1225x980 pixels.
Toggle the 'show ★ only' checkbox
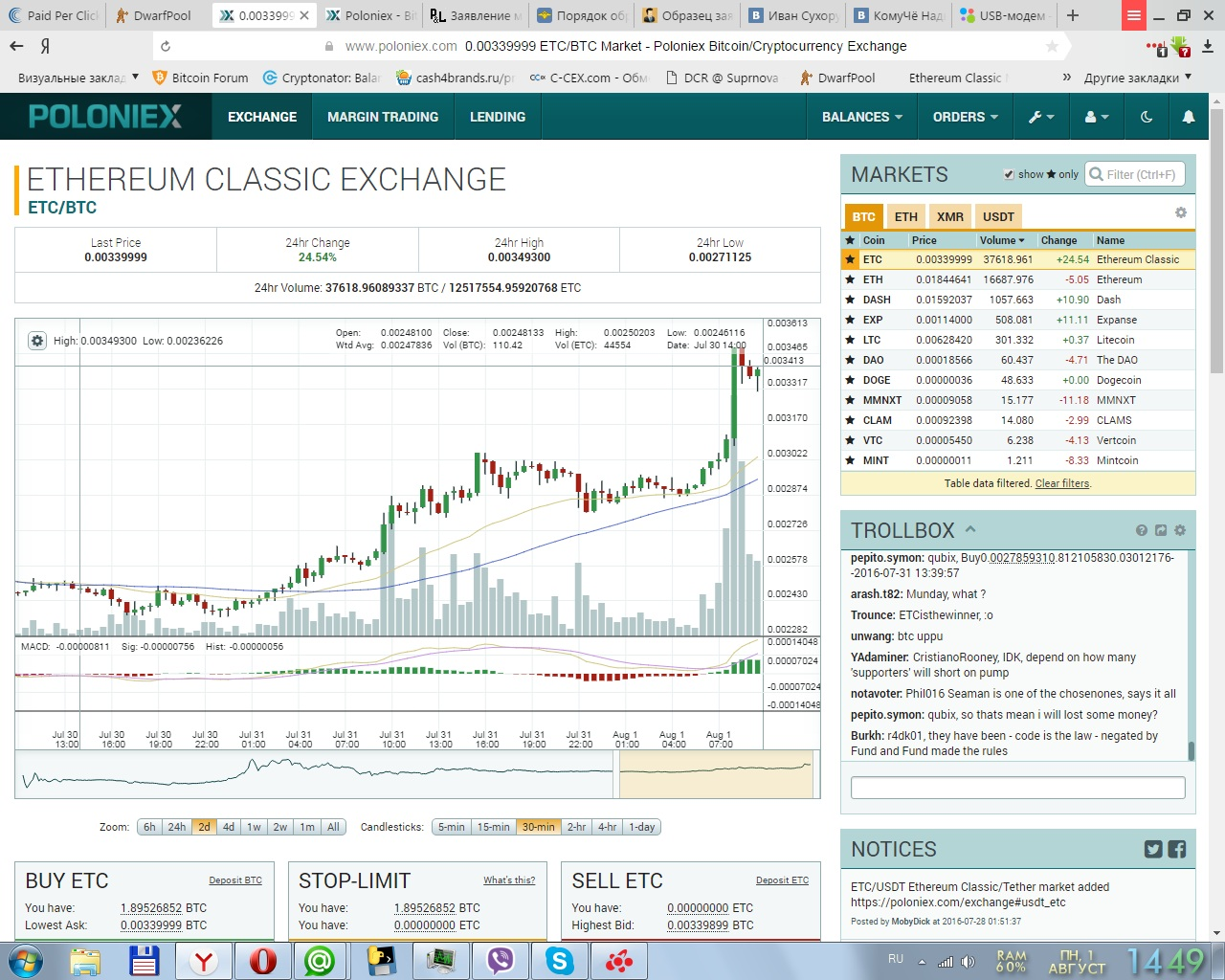coord(1009,174)
